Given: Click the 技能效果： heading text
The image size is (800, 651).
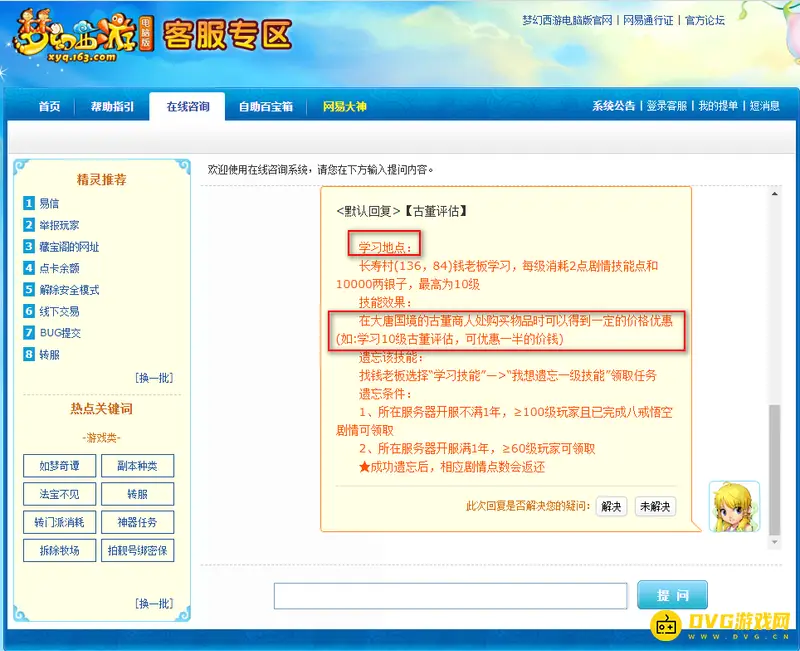Looking at the screenshot, I should tap(385, 302).
